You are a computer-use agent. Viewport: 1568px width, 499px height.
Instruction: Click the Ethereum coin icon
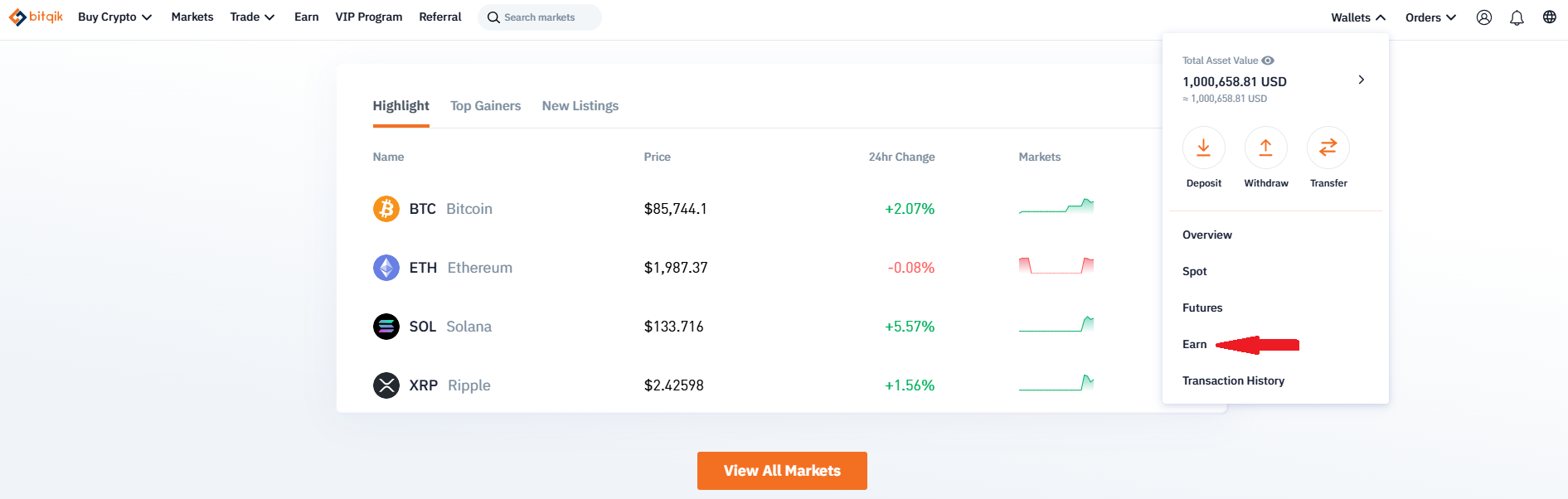pyautogui.click(x=386, y=268)
